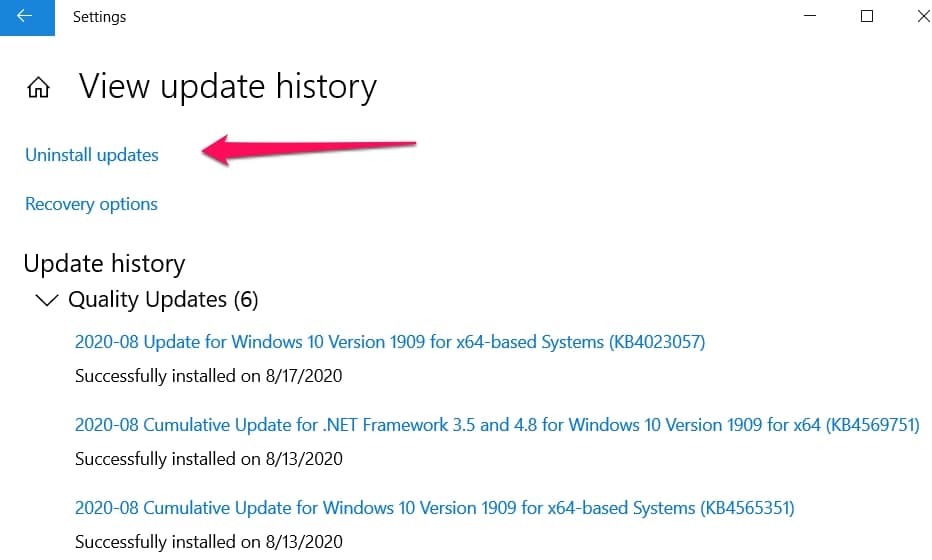The image size is (932, 560).
Task: Collapse the Quality Updates chevron
Action: (47, 300)
